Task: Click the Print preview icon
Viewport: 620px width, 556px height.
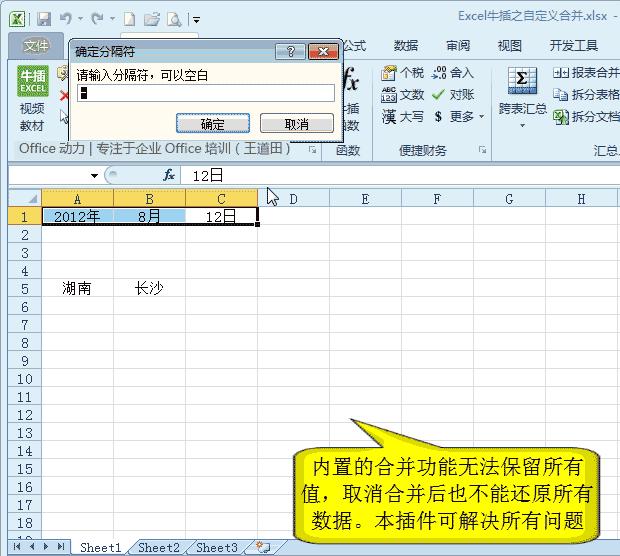Action: [x=174, y=19]
